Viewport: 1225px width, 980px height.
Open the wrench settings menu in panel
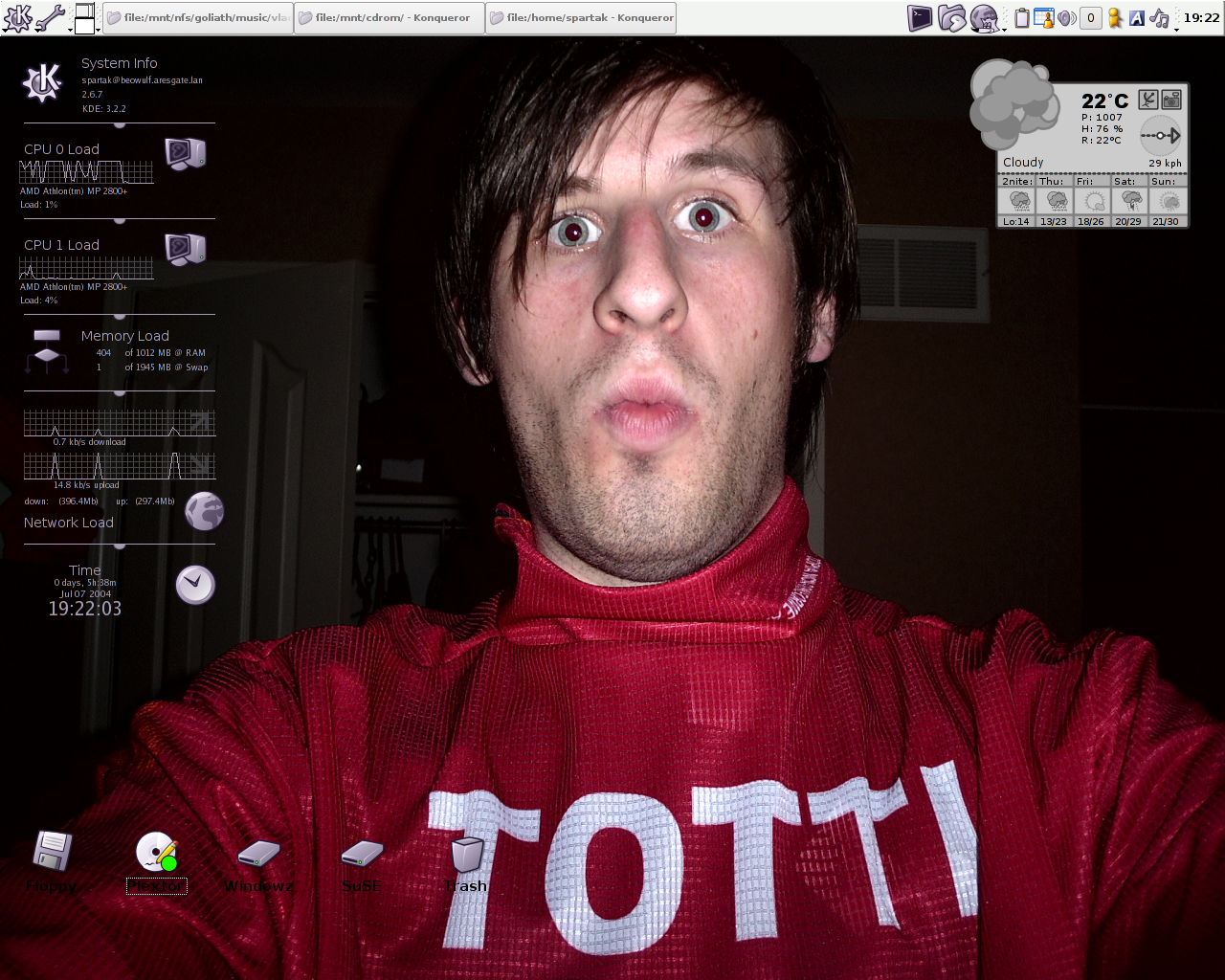pyautogui.click(x=50, y=17)
